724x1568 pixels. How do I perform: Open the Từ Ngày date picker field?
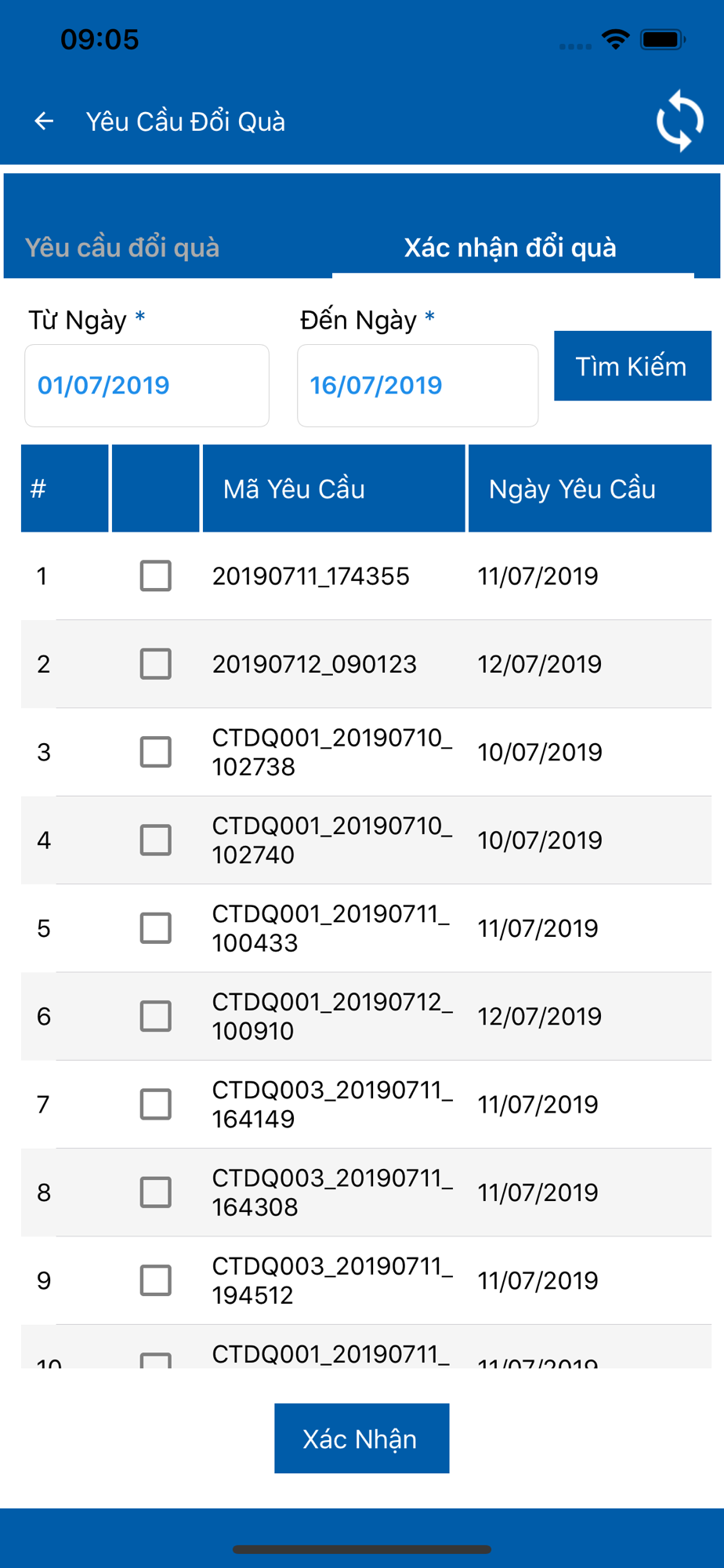(147, 386)
